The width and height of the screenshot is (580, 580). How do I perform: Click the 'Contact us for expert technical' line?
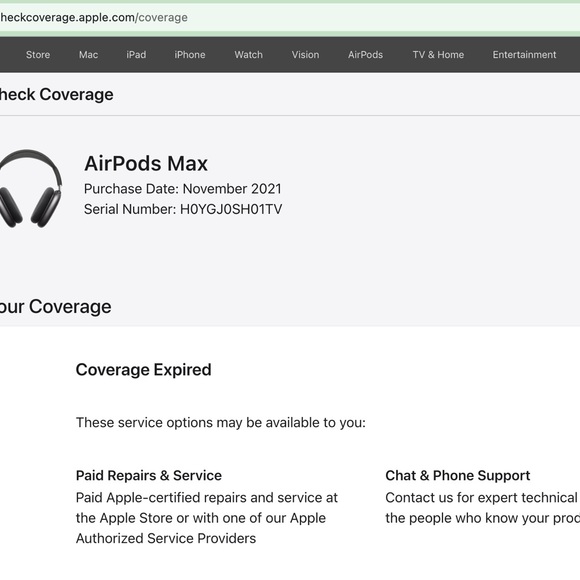482,498
